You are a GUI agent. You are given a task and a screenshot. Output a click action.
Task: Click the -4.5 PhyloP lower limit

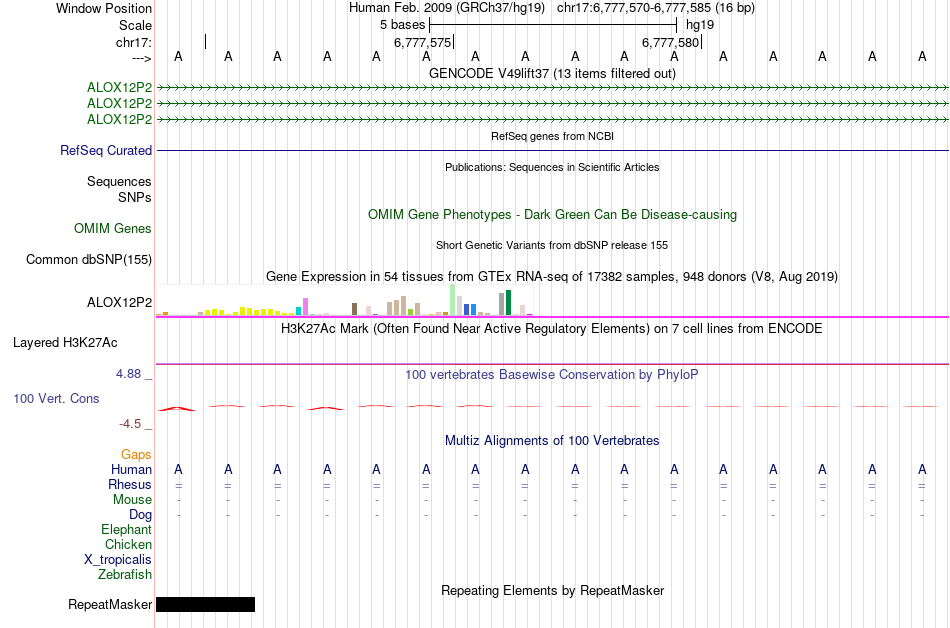(x=130, y=424)
